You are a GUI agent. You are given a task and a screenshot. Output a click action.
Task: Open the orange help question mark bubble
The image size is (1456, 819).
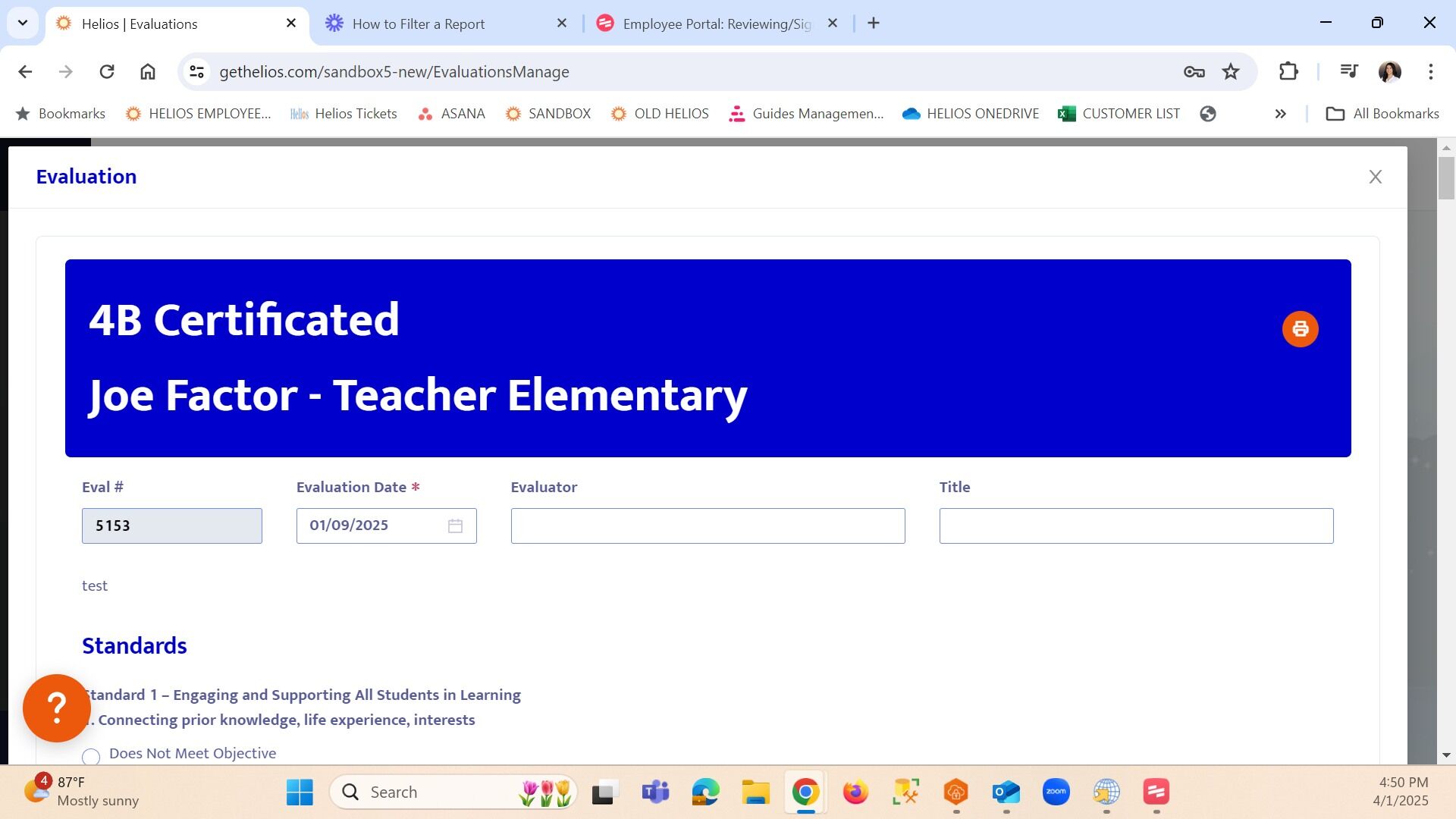pos(57,708)
